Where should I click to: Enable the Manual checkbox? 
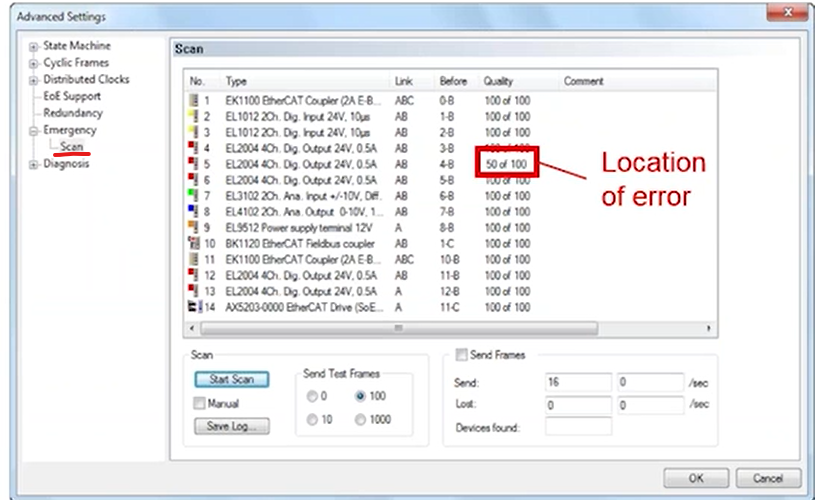click(200, 403)
